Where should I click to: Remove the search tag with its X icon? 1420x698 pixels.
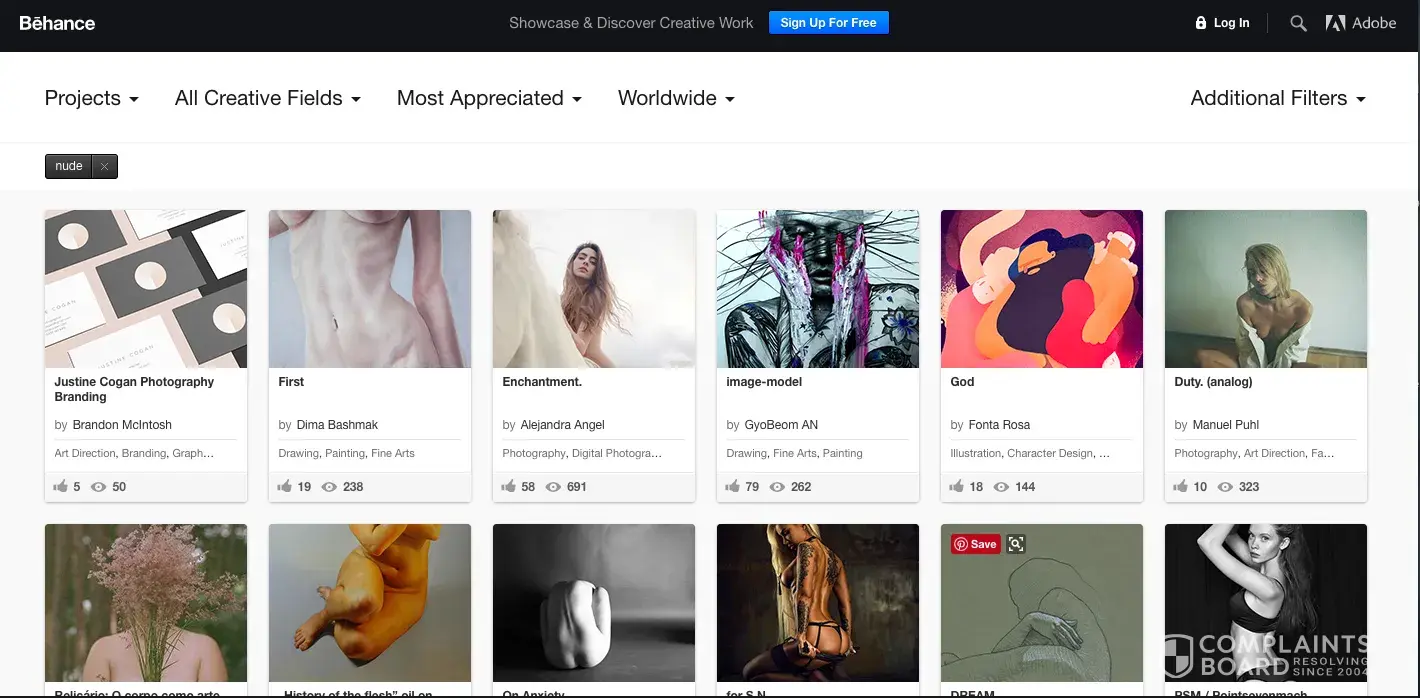pos(105,167)
